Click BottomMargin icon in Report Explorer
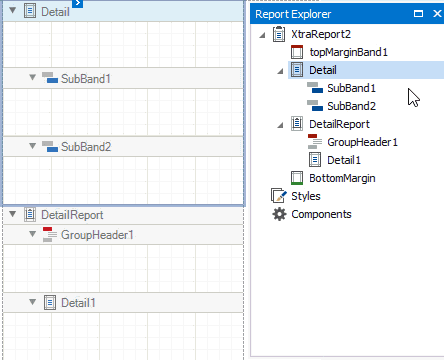The image size is (444, 360). pyautogui.click(x=297, y=178)
